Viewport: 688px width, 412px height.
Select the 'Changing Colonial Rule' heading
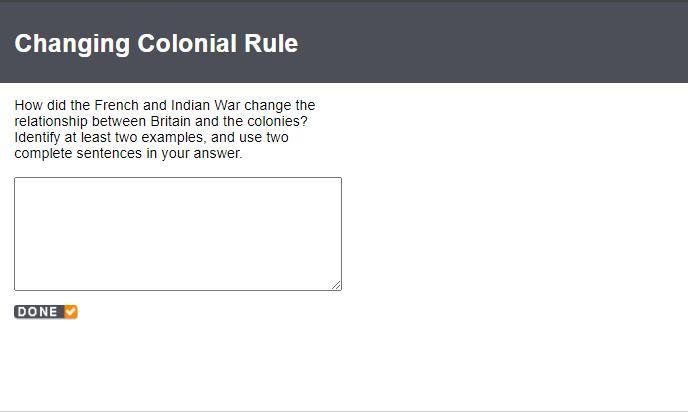pos(156,43)
